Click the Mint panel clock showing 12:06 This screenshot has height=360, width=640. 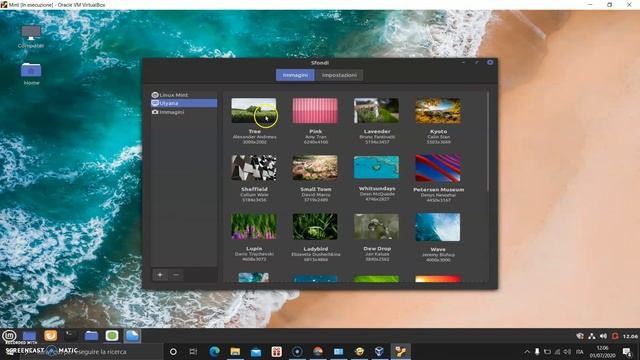click(x=630, y=336)
